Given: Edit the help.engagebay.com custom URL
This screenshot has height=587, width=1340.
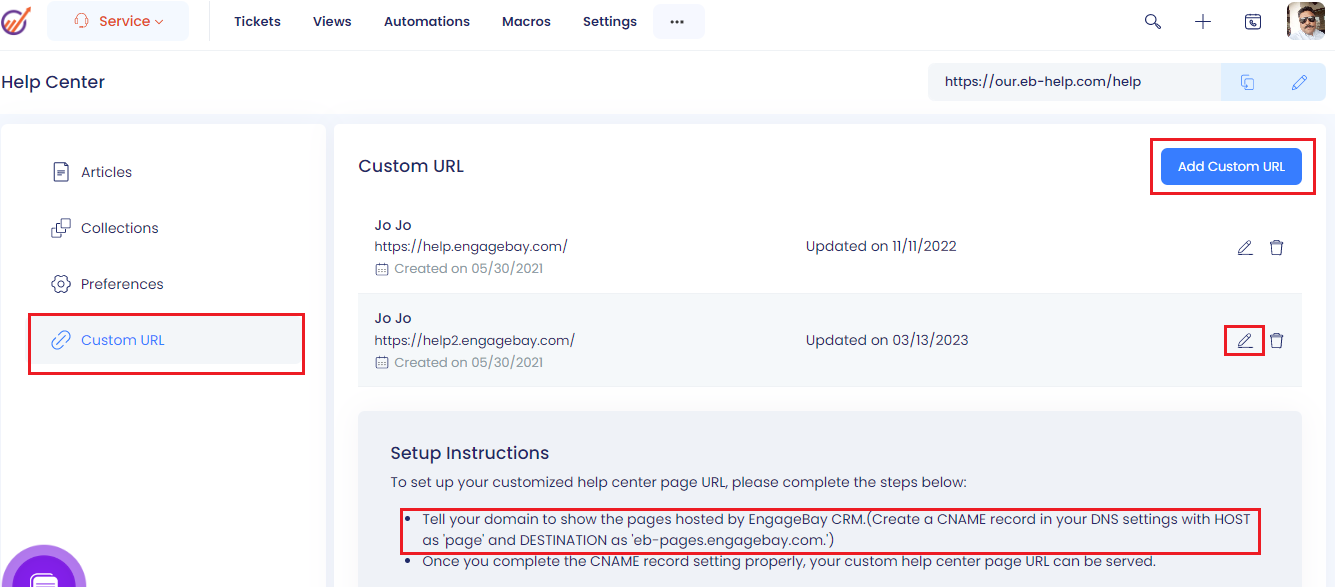Looking at the screenshot, I should [x=1245, y=247].
